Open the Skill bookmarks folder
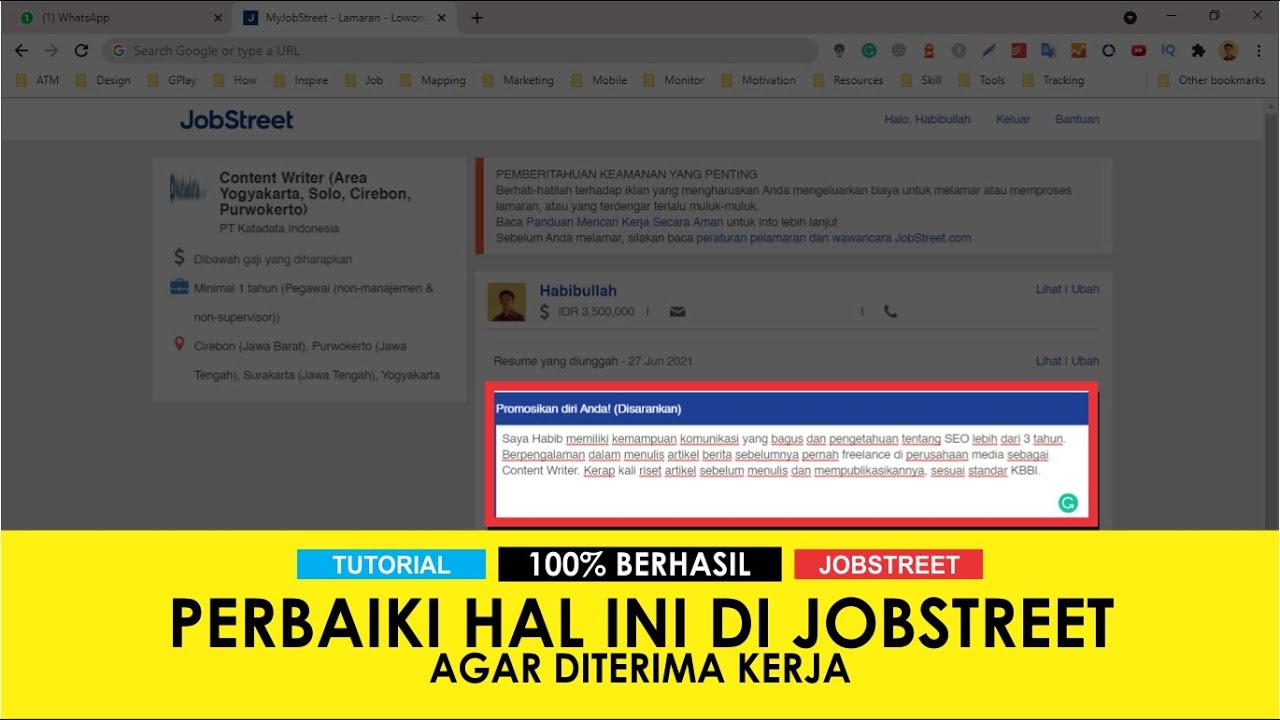 (x=920, y=80)
